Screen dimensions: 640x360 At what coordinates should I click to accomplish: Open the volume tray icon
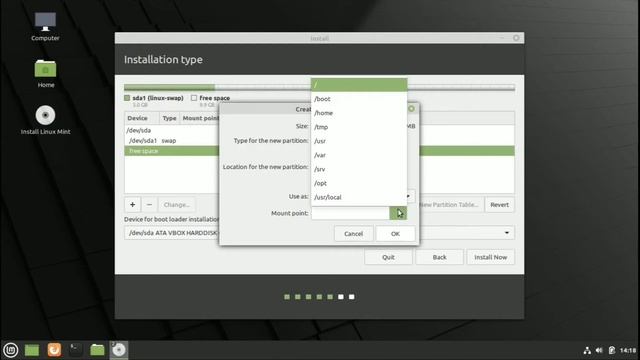point(599,350)
